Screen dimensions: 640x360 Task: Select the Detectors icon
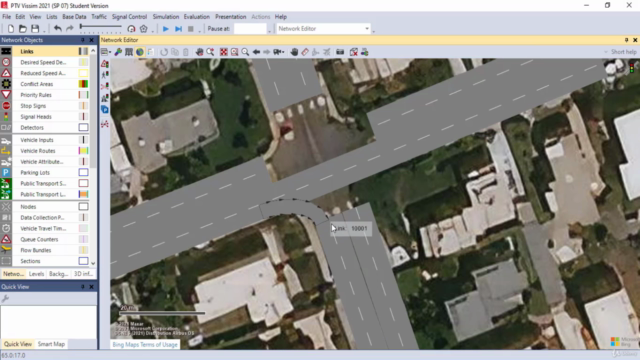(x=6, y=127)
